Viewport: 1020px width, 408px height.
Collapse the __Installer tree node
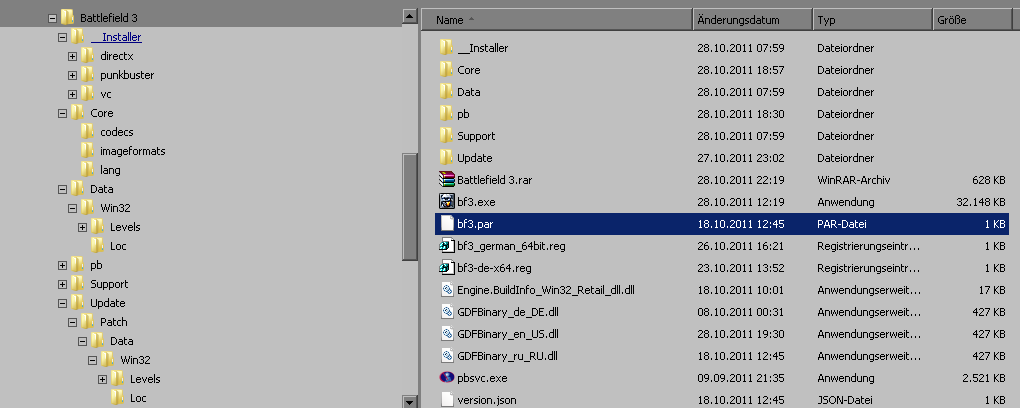(x=62, y=37)
